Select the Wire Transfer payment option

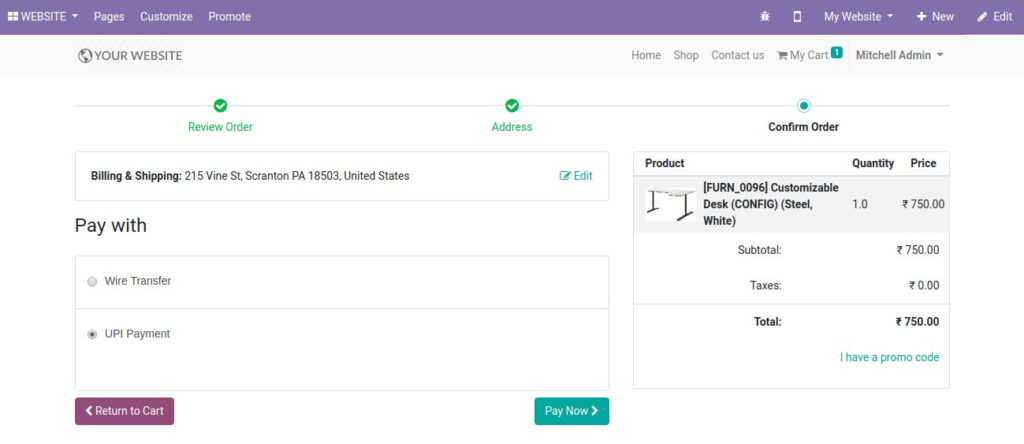(x=93, y=282)
